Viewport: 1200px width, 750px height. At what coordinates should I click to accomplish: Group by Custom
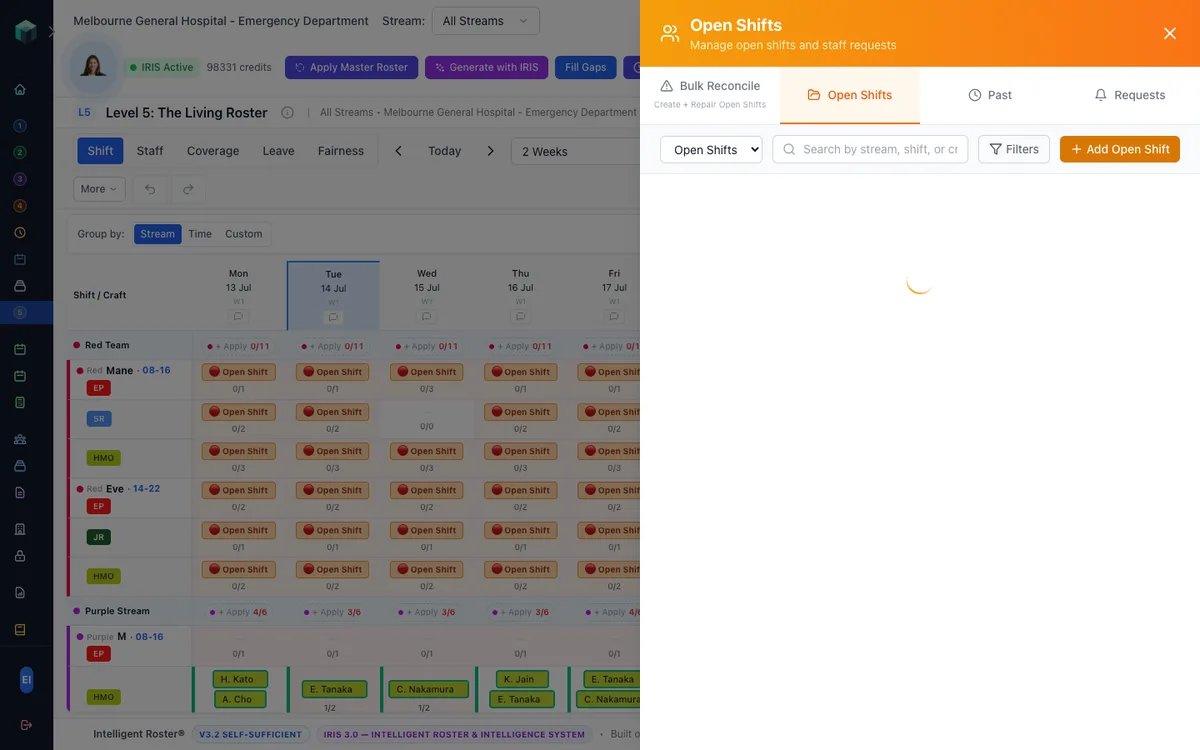point(243,234)
